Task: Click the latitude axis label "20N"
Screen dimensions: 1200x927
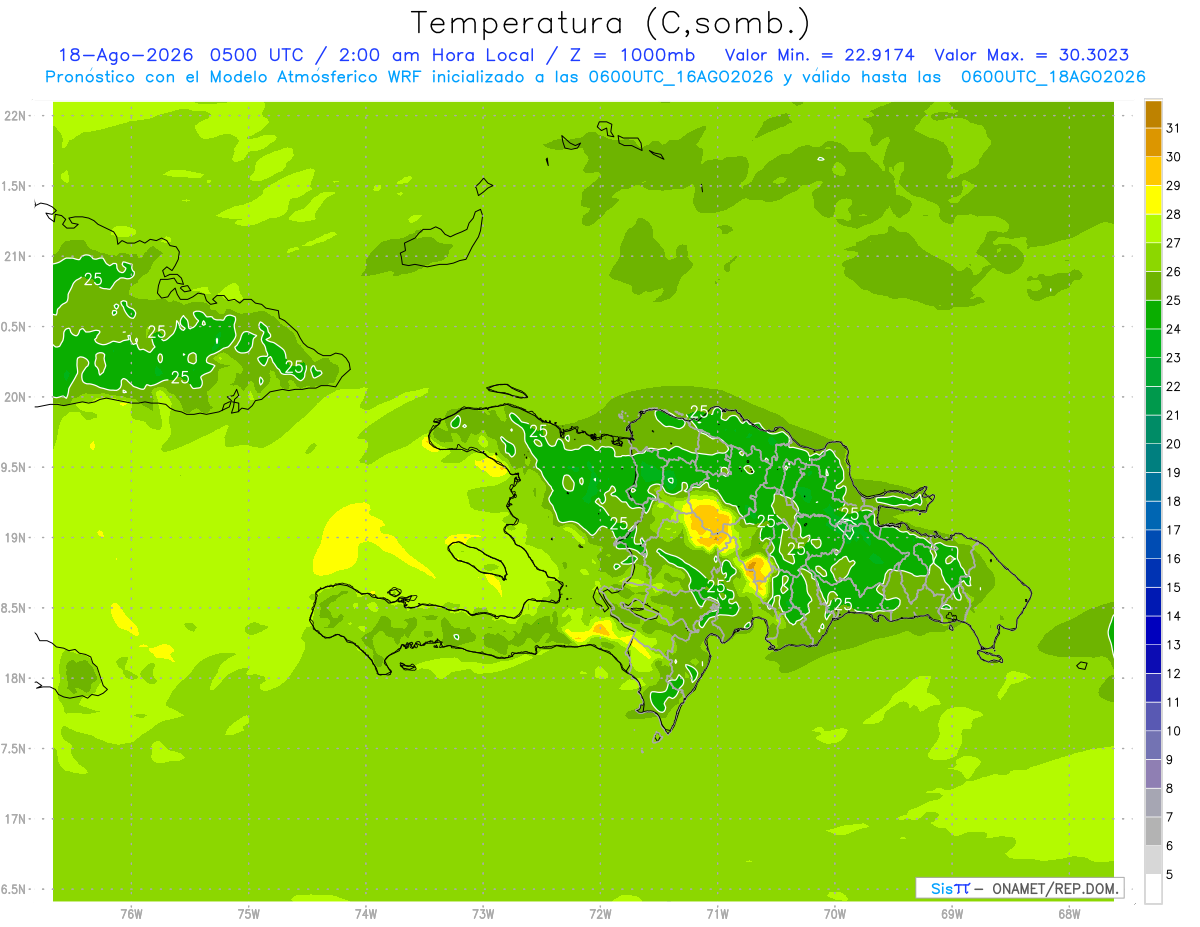Action: click(16, 397)
